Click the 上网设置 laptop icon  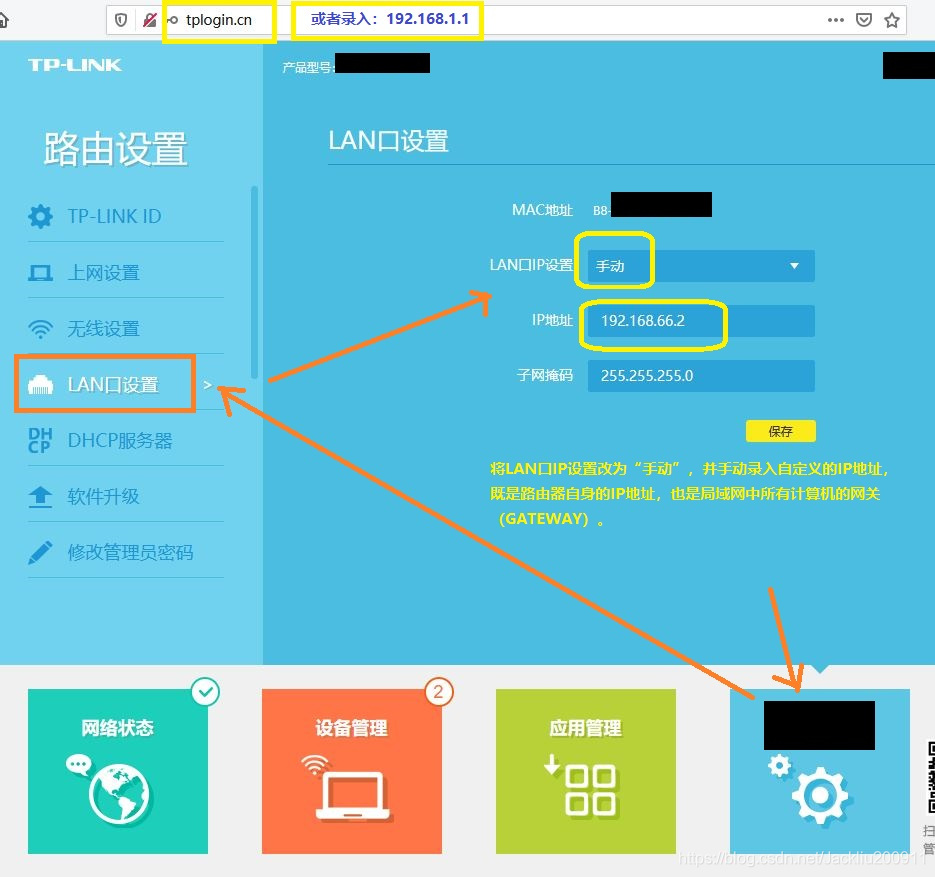[41, 273]
